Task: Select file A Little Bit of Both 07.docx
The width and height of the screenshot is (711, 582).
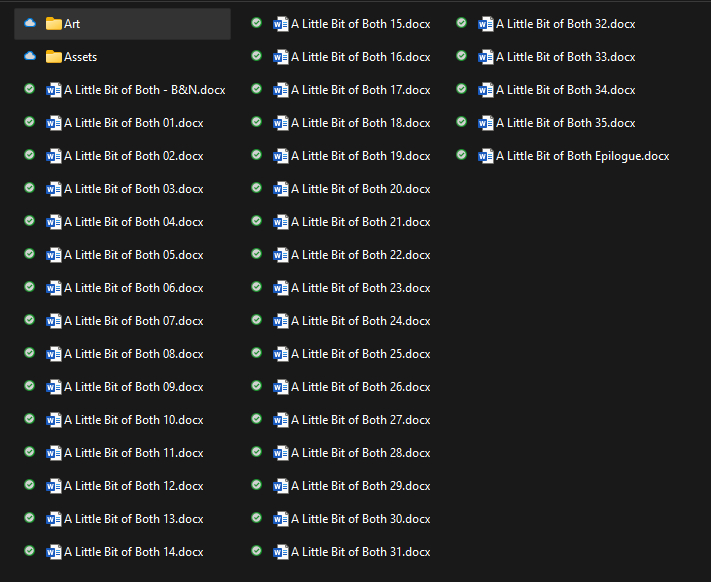Action: (x=133, y=321)
